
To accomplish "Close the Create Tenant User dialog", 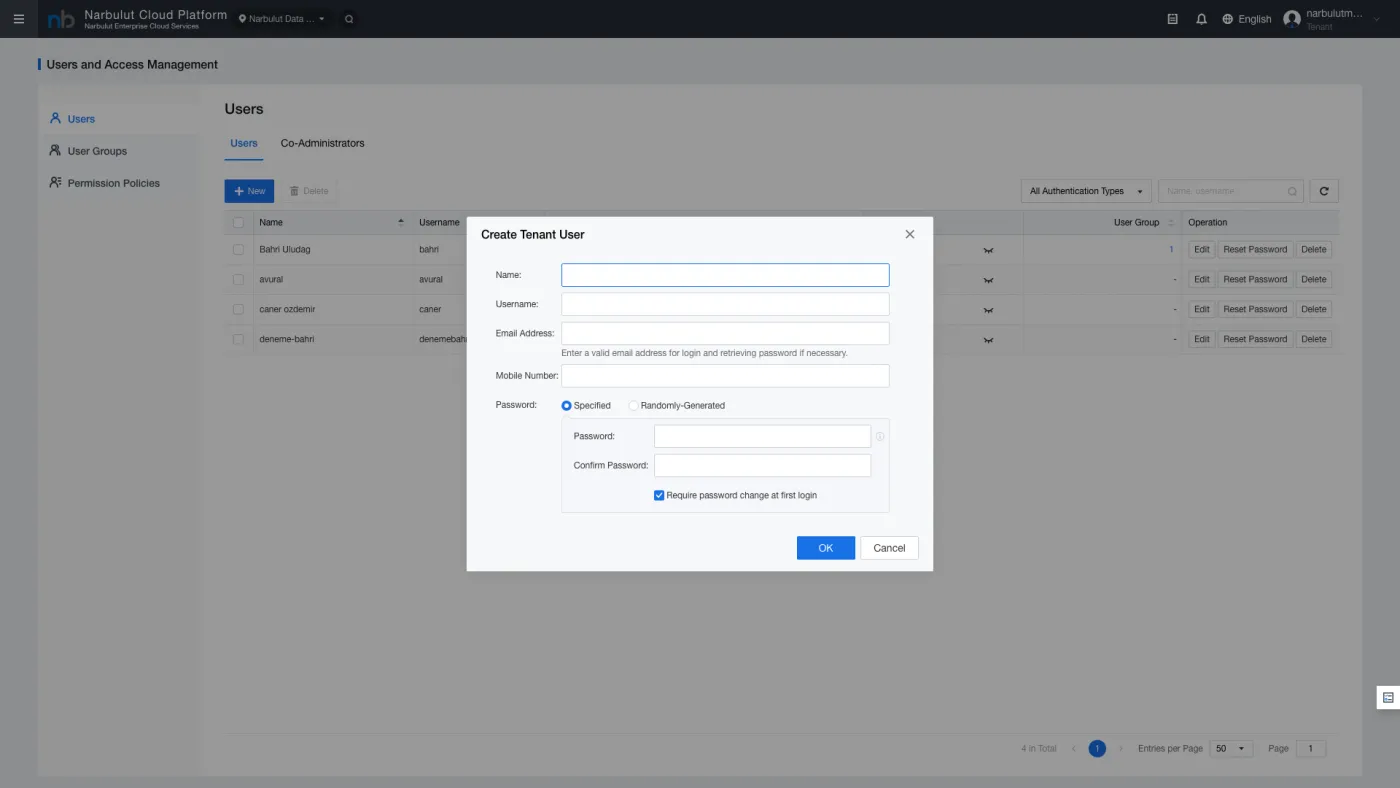I will click(910, 234).
